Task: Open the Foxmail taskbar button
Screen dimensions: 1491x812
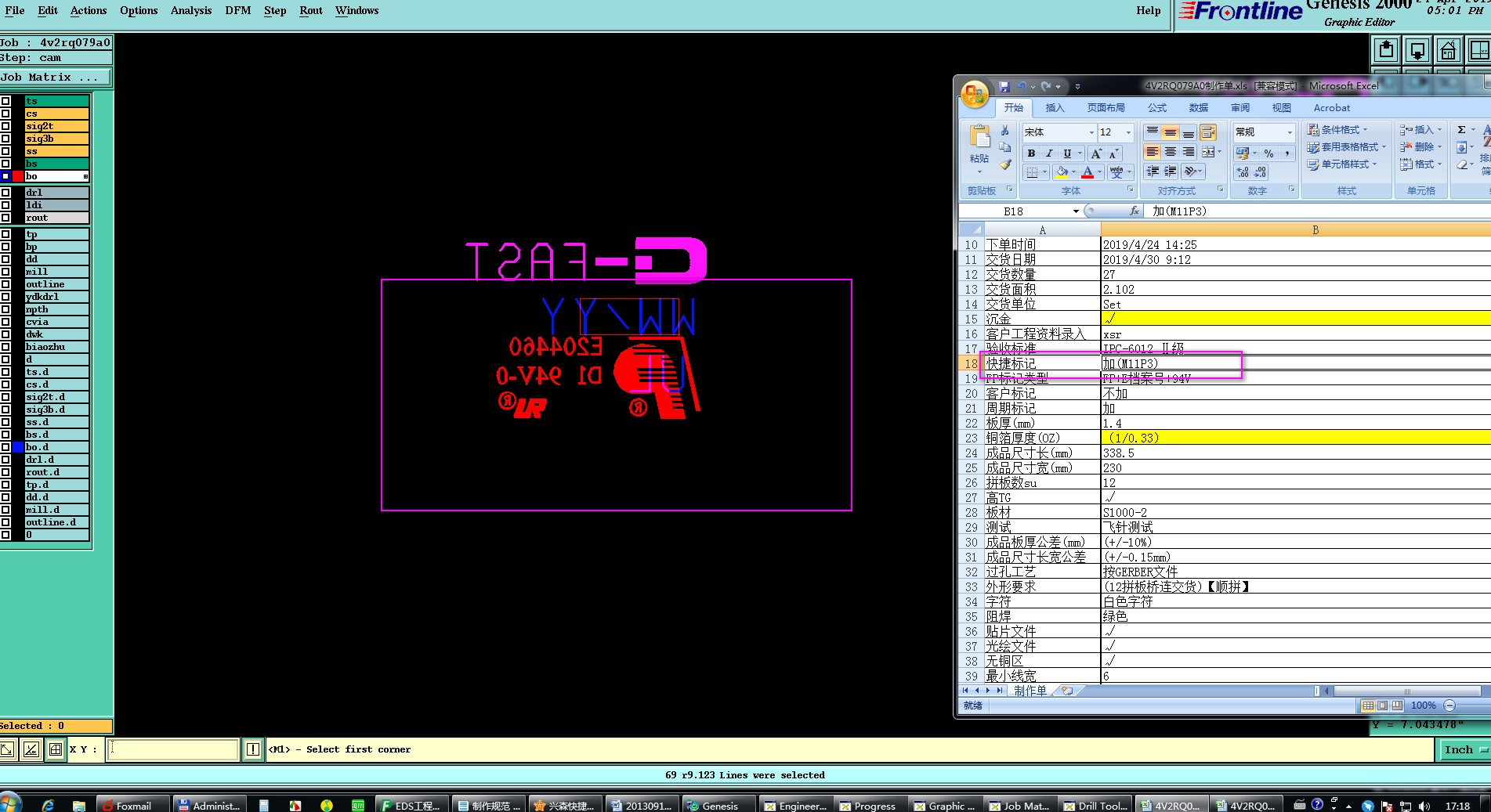Action: pyautogui.click(x=132, y=805)
